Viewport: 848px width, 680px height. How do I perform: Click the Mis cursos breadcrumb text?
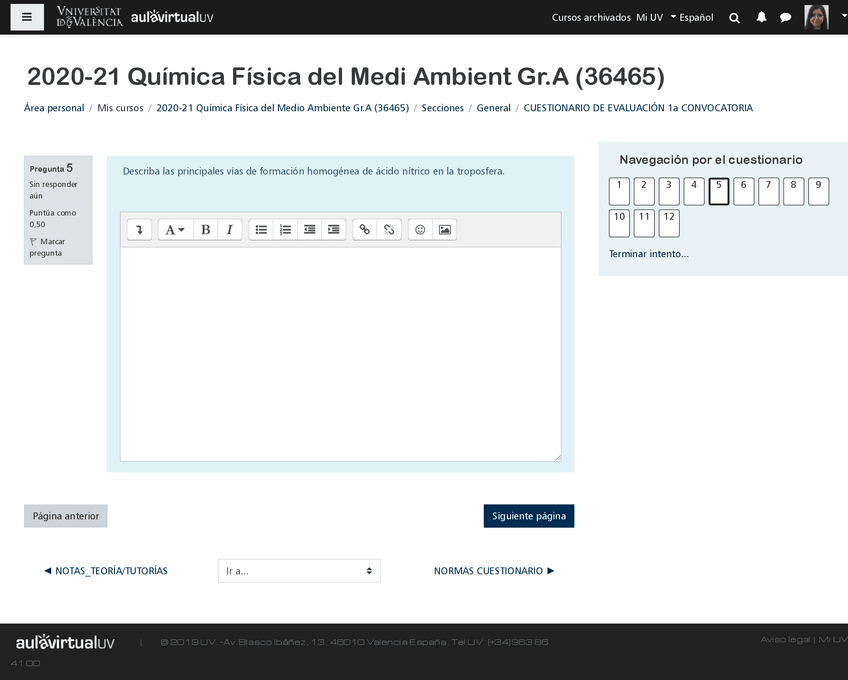point(120,108)
